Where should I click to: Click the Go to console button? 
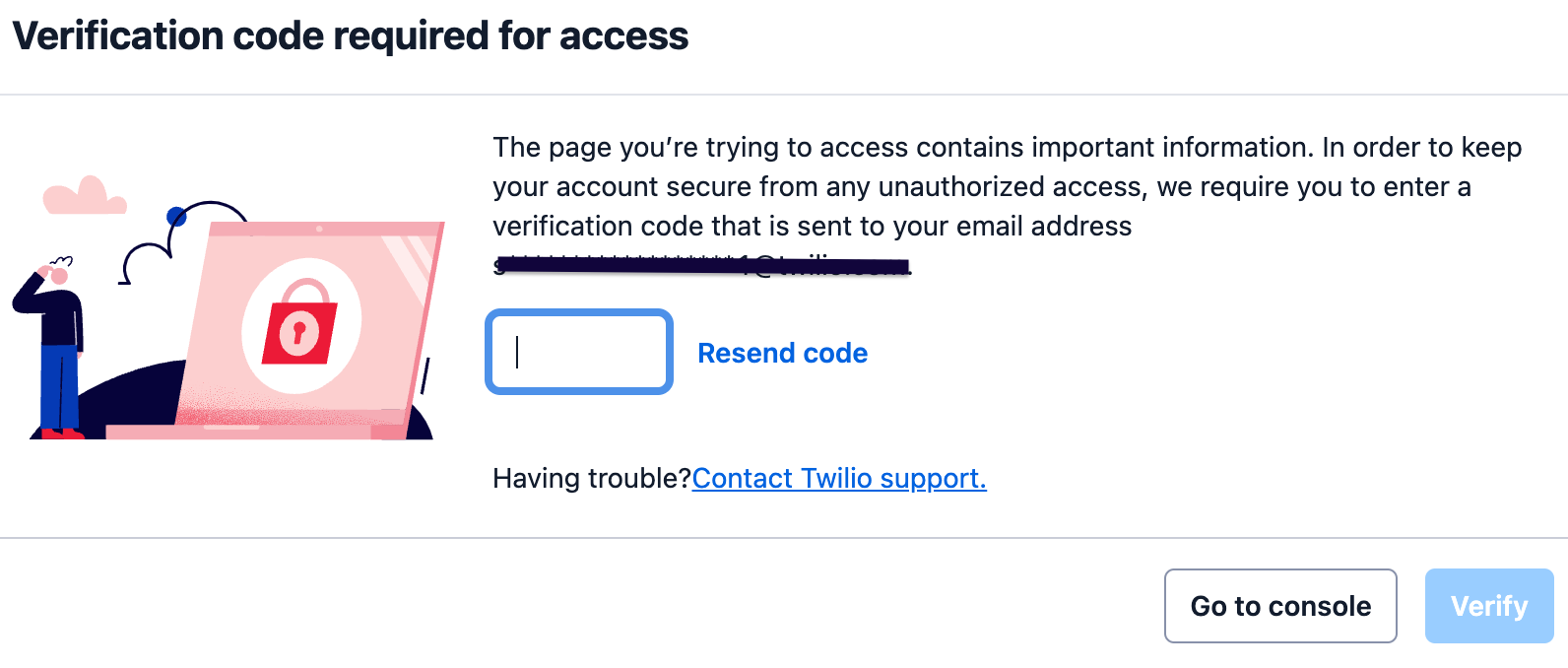[x=1280, y=606]
